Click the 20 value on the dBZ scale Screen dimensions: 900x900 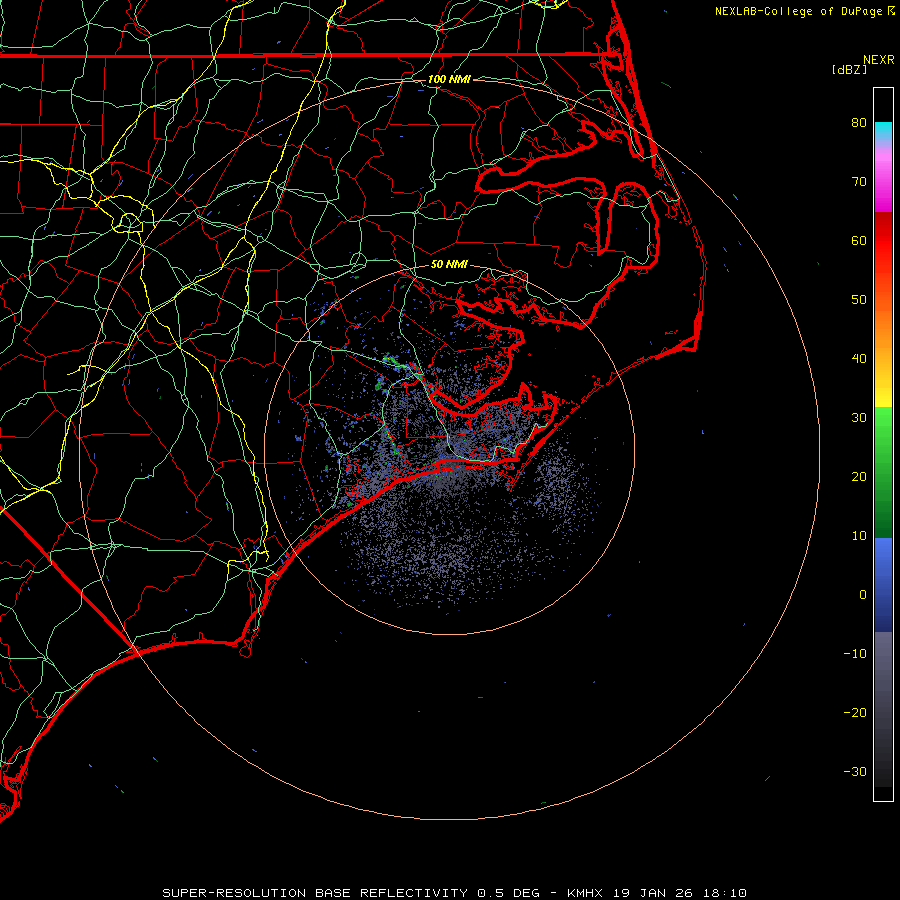pyautogui.click(x=859, y=477)
